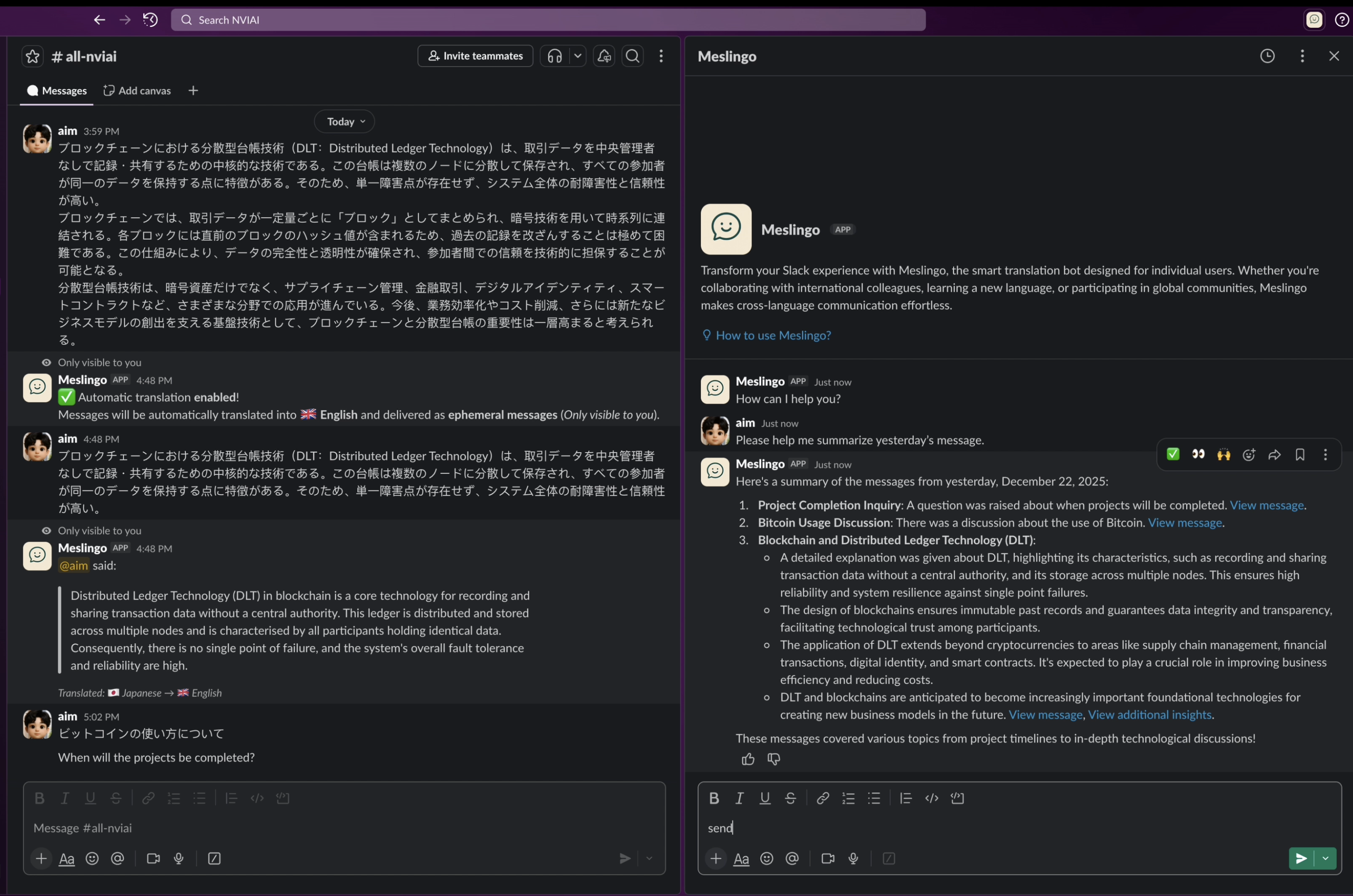Select the Messages tab
The width and height of the screenshot is (1353, 896).
[x=56, y=90]
